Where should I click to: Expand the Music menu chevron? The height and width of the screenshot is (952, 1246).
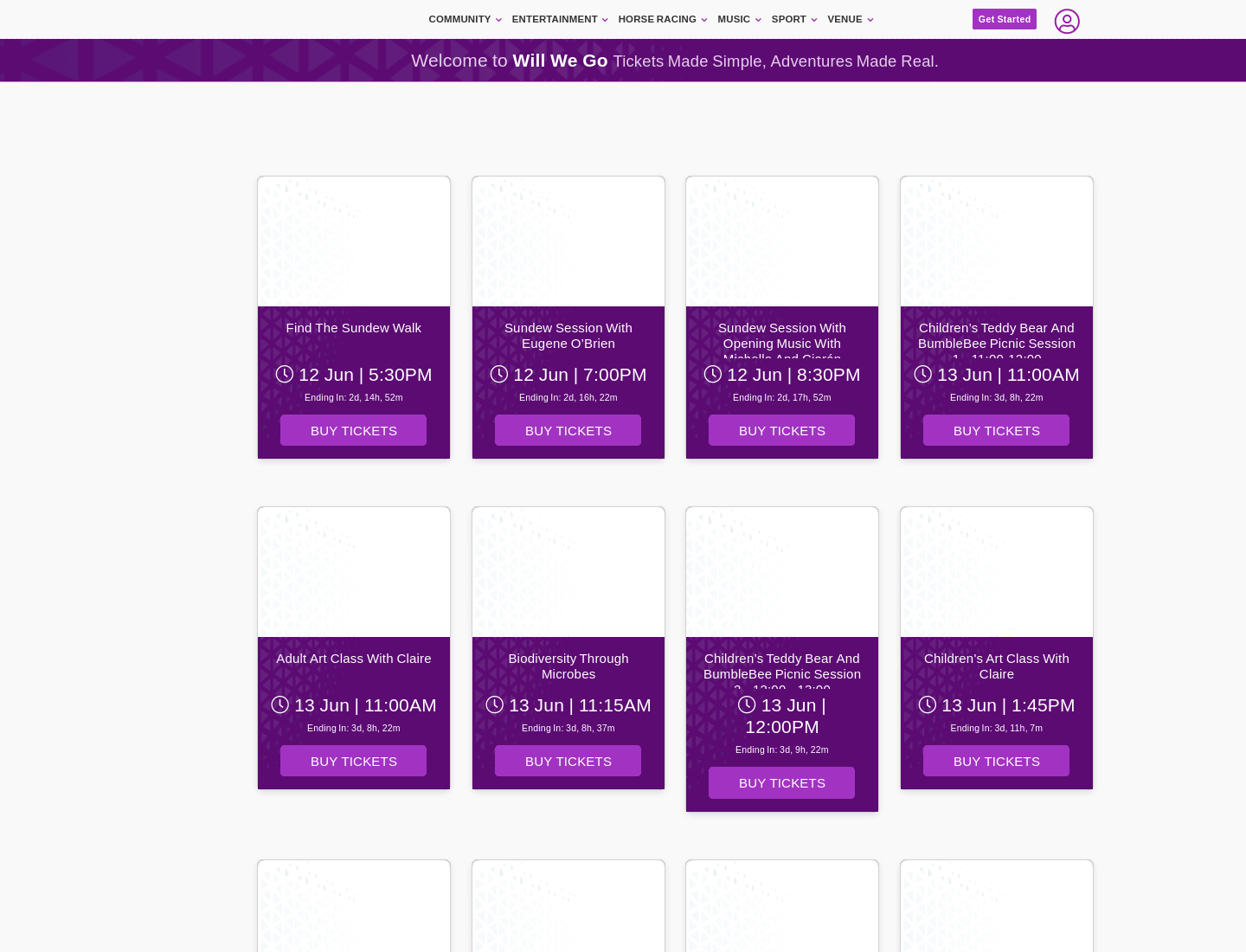[758, 20]
